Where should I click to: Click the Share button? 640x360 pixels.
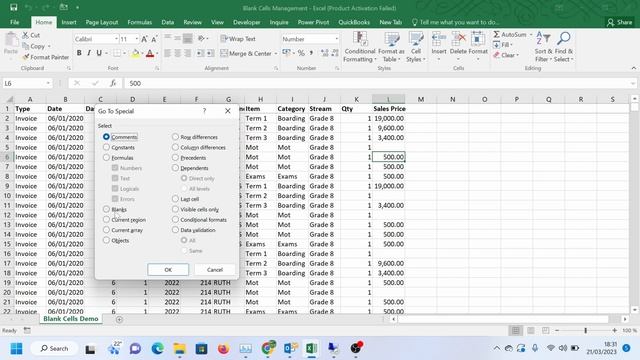[620, 22]
